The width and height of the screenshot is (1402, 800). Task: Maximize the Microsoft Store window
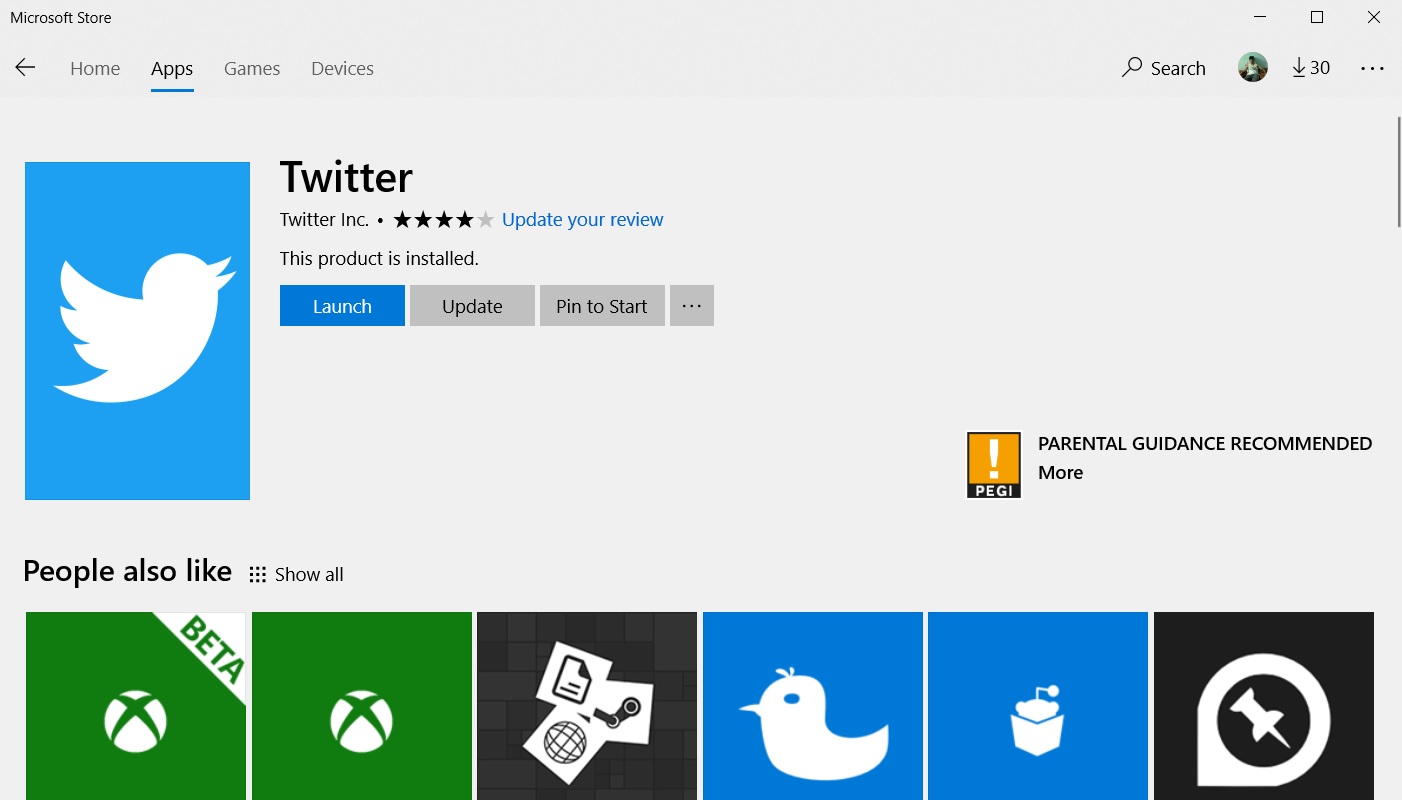pyautogui.click(x=1317, y=17)
